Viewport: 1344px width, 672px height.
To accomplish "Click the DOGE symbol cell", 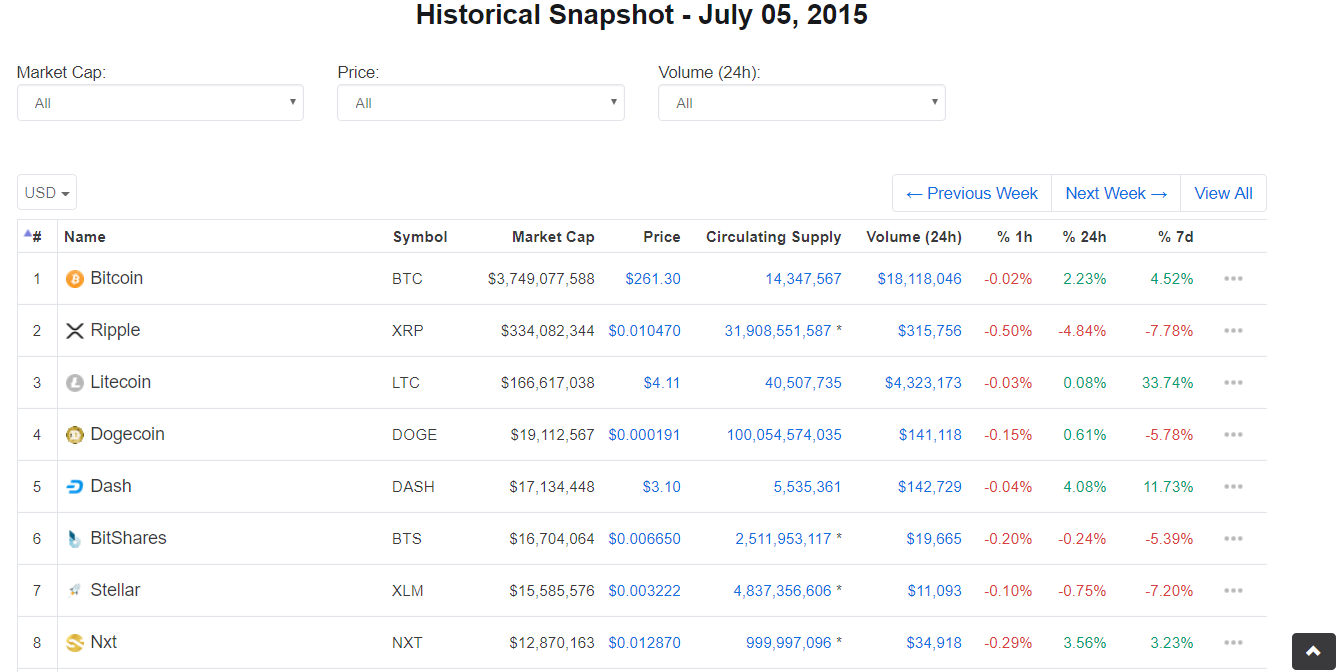I will click(x=415, y=435).
